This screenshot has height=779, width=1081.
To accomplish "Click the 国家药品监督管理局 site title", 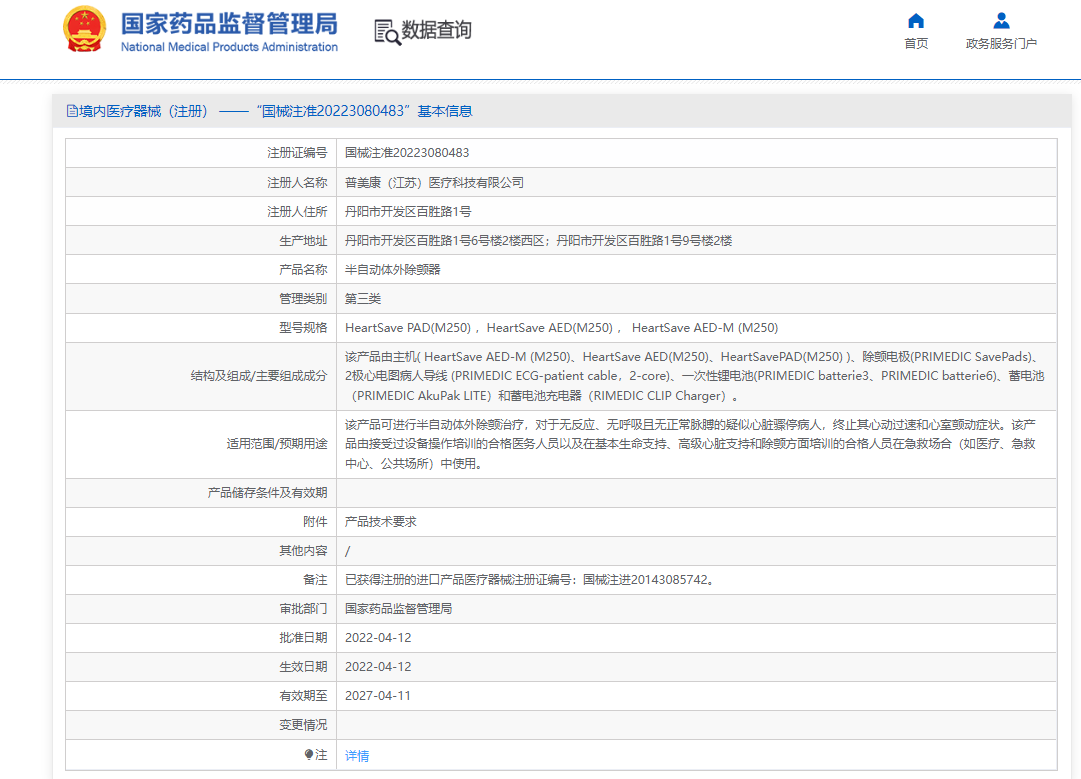I will click(230, 23).
